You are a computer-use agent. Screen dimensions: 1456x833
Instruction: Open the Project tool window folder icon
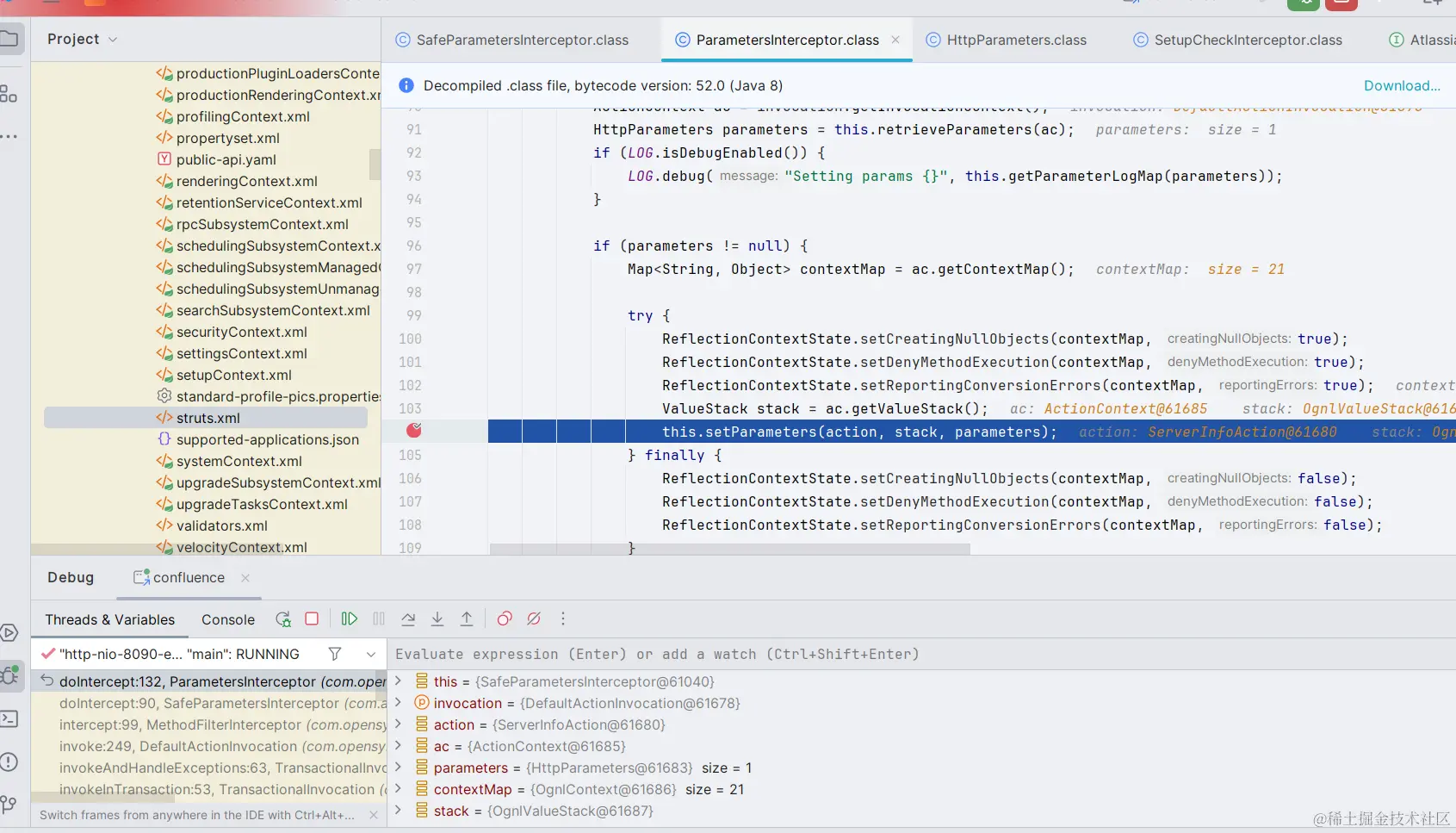click(x=9, y=39)
